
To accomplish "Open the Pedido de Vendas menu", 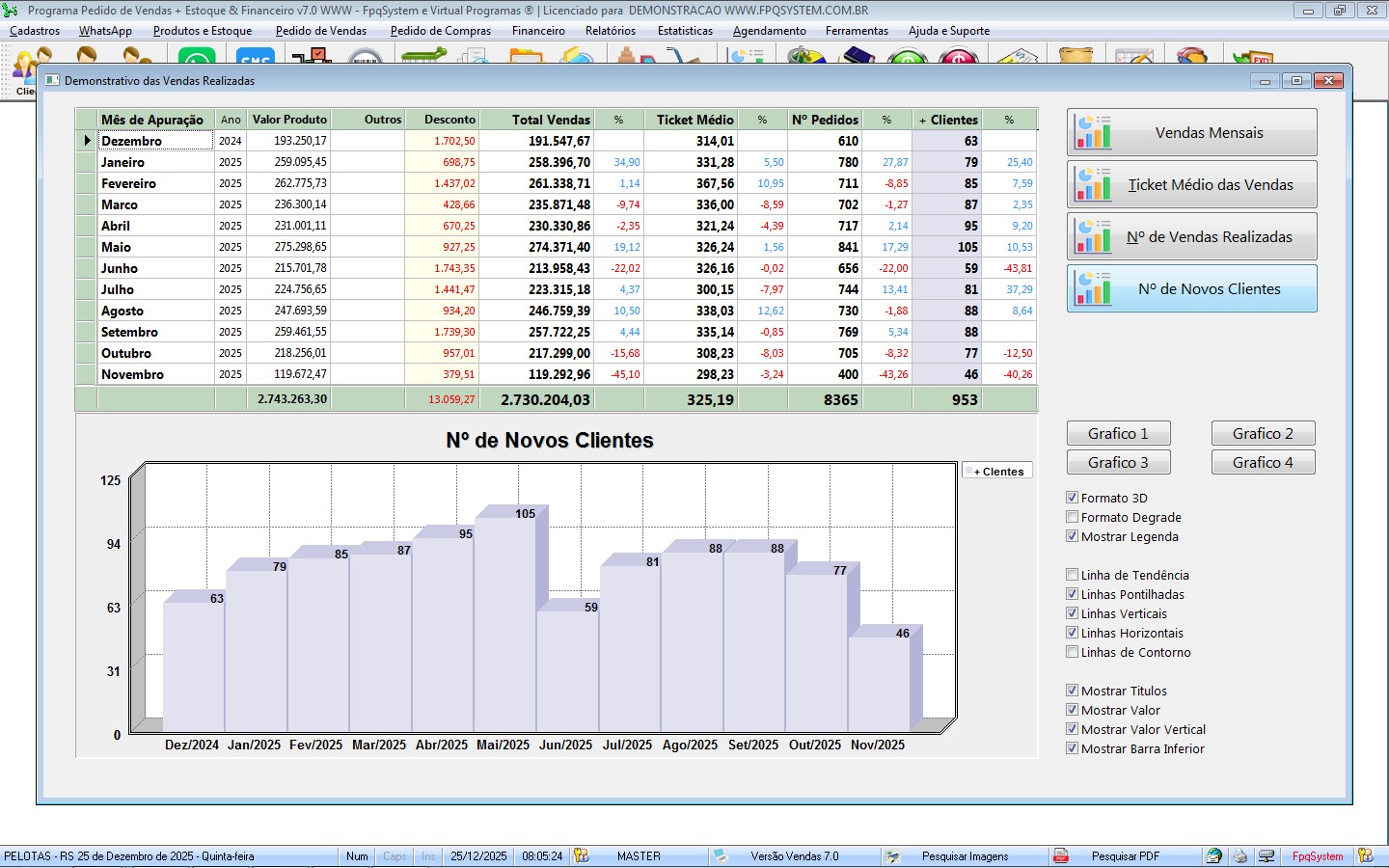I will pyautogui.click(x=320, y=31).
